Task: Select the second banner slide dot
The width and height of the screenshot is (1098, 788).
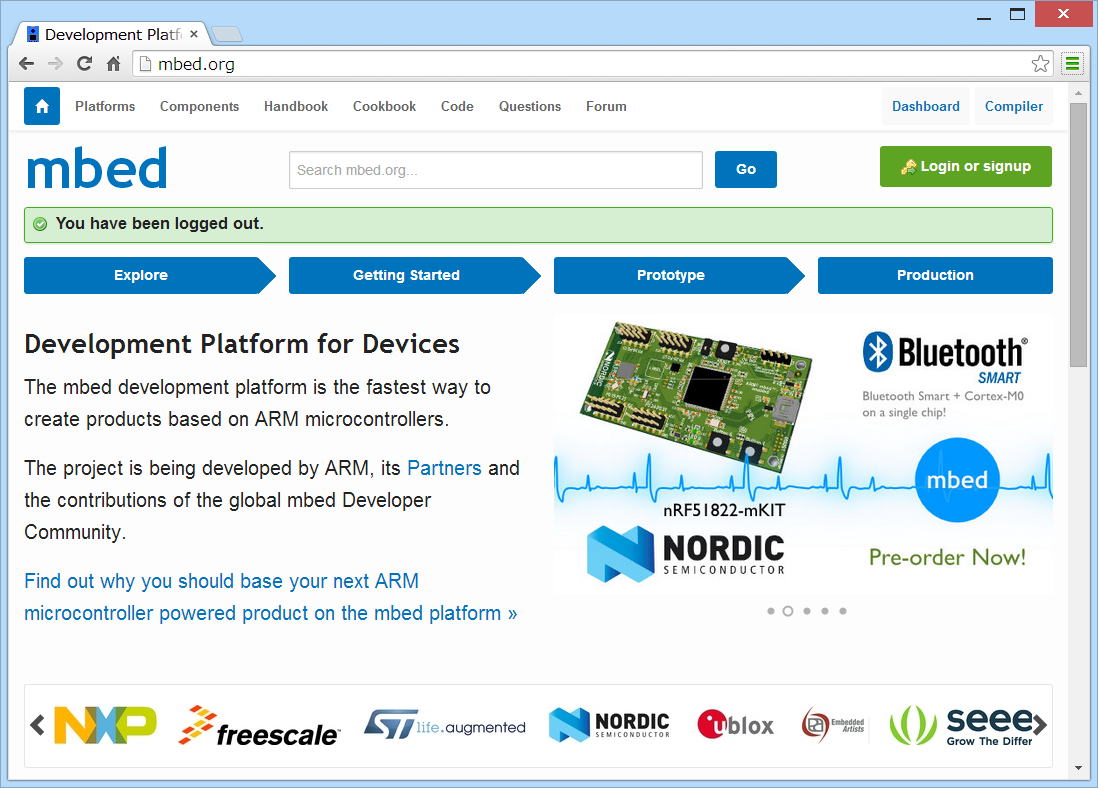Action: coord(788,611)
